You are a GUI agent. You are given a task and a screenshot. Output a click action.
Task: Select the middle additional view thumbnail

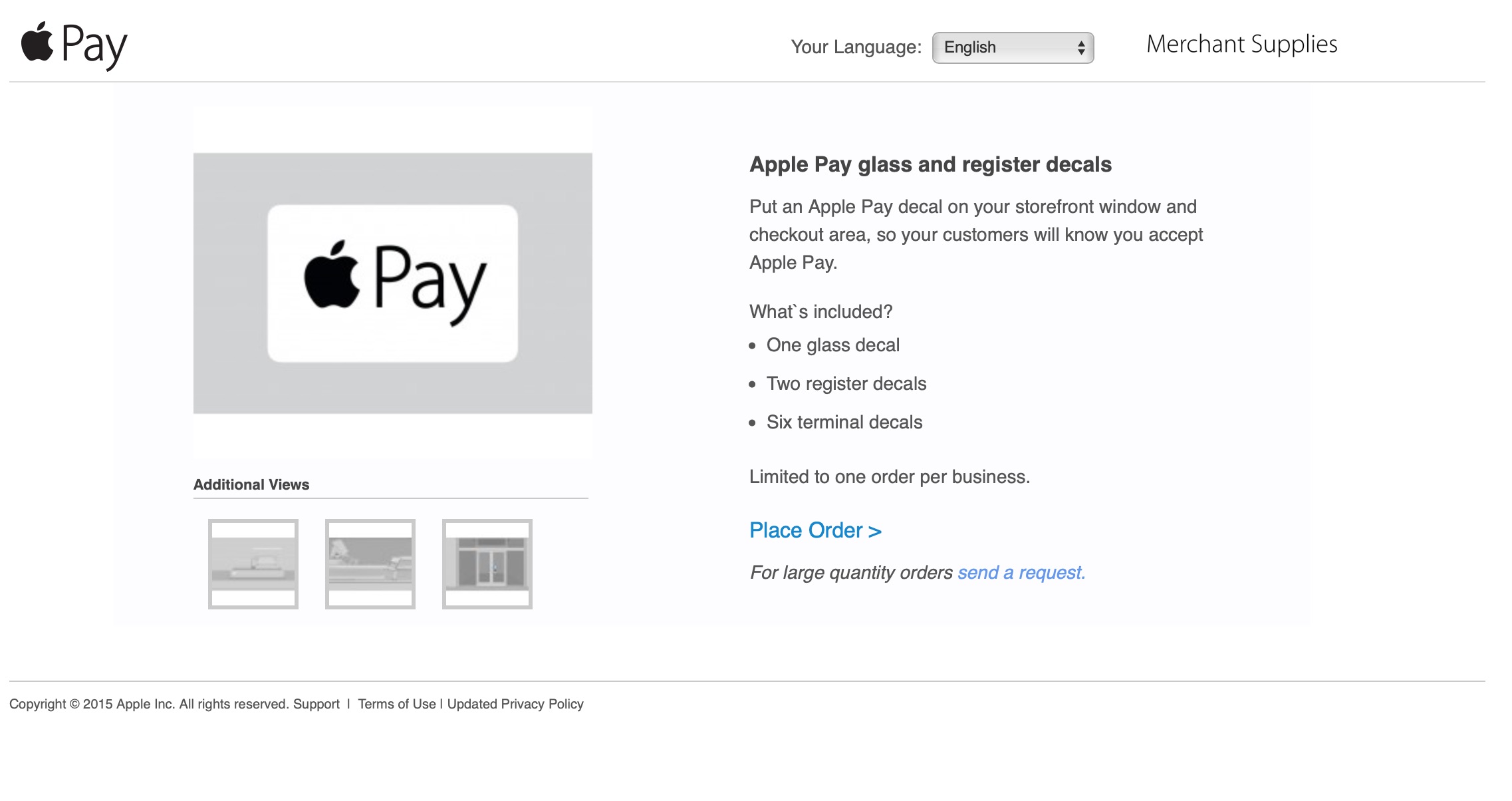coord(370,563)
